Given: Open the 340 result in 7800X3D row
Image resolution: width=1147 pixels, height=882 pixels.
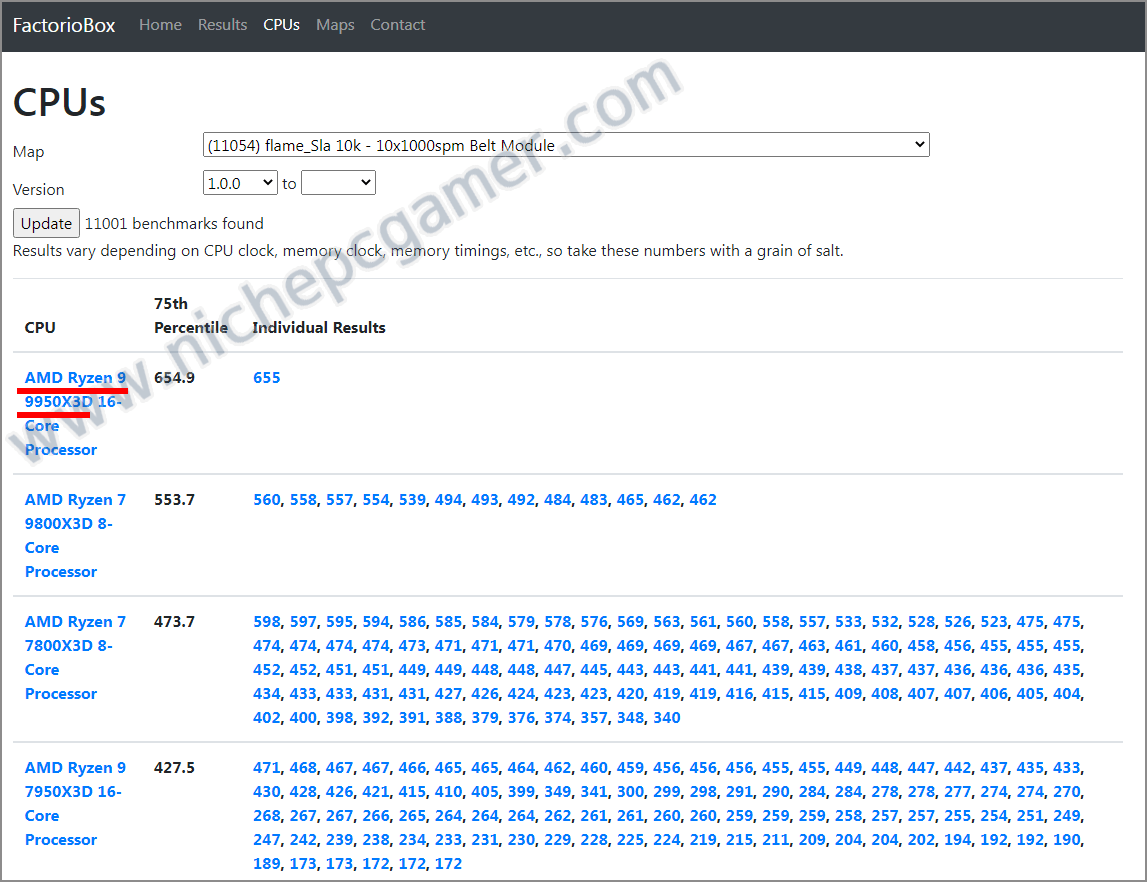Looking at the screenshot, I should (x=666, y=717).
